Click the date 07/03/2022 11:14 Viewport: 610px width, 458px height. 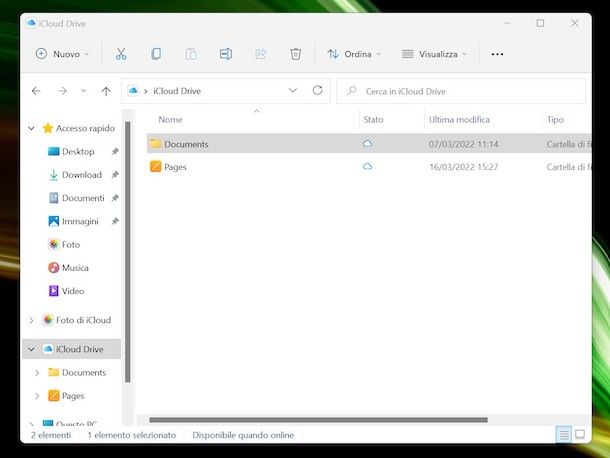click(x=463, y=144)
